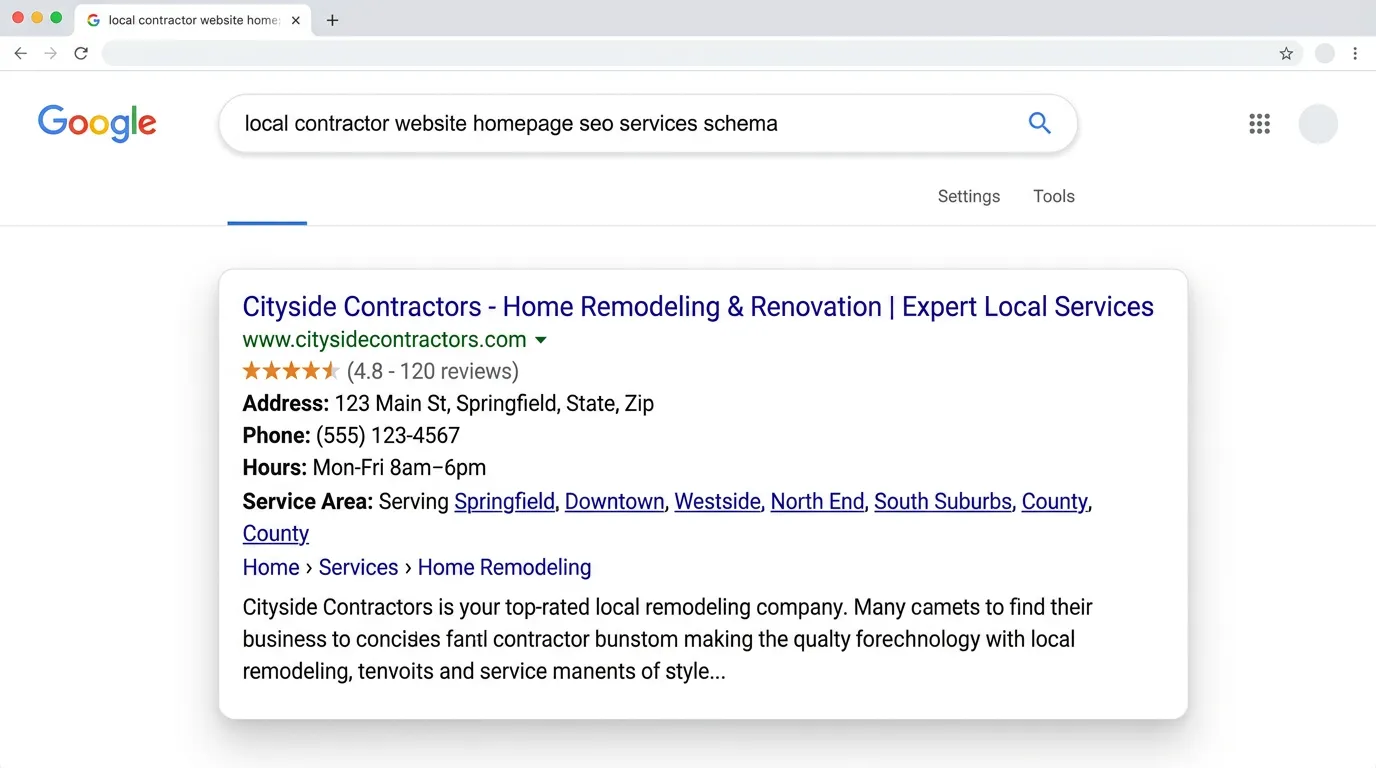Click the www.citysidecontractors.com URL
This screenshot has height=768, width=1376.
[x=384, y=339]
